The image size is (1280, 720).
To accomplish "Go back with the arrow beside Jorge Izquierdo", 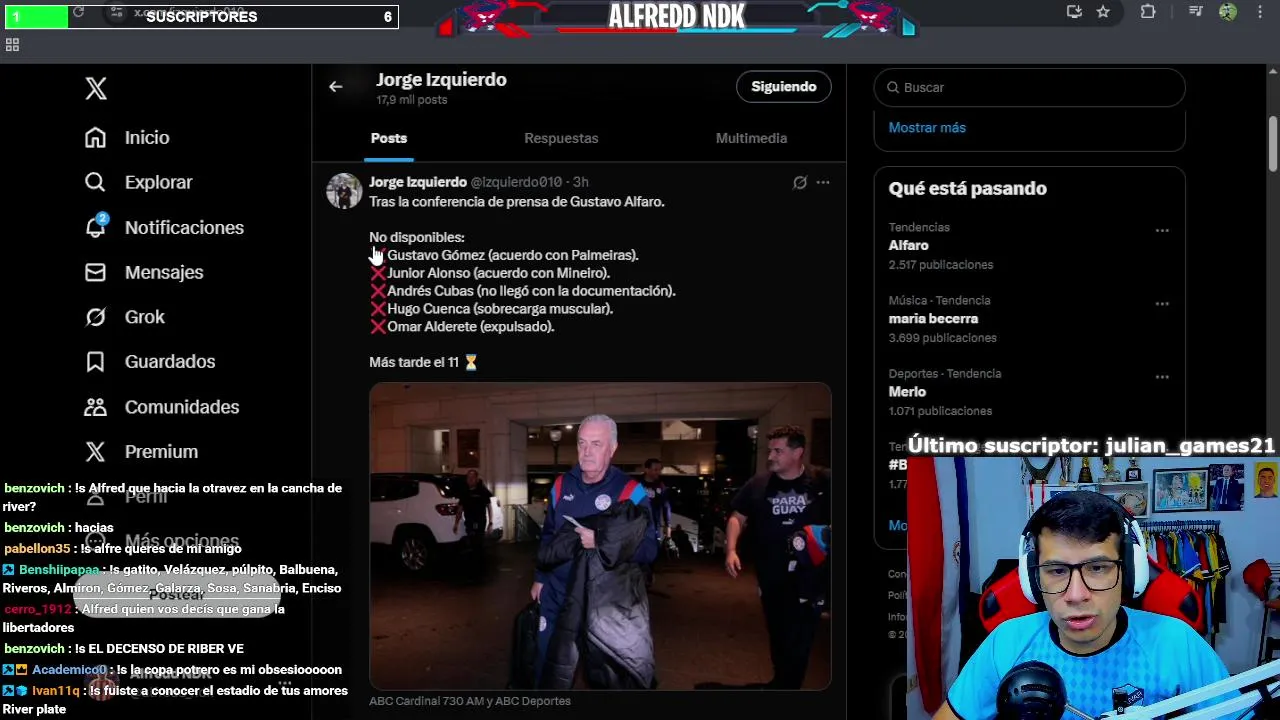I will click(x=336, y=87).
